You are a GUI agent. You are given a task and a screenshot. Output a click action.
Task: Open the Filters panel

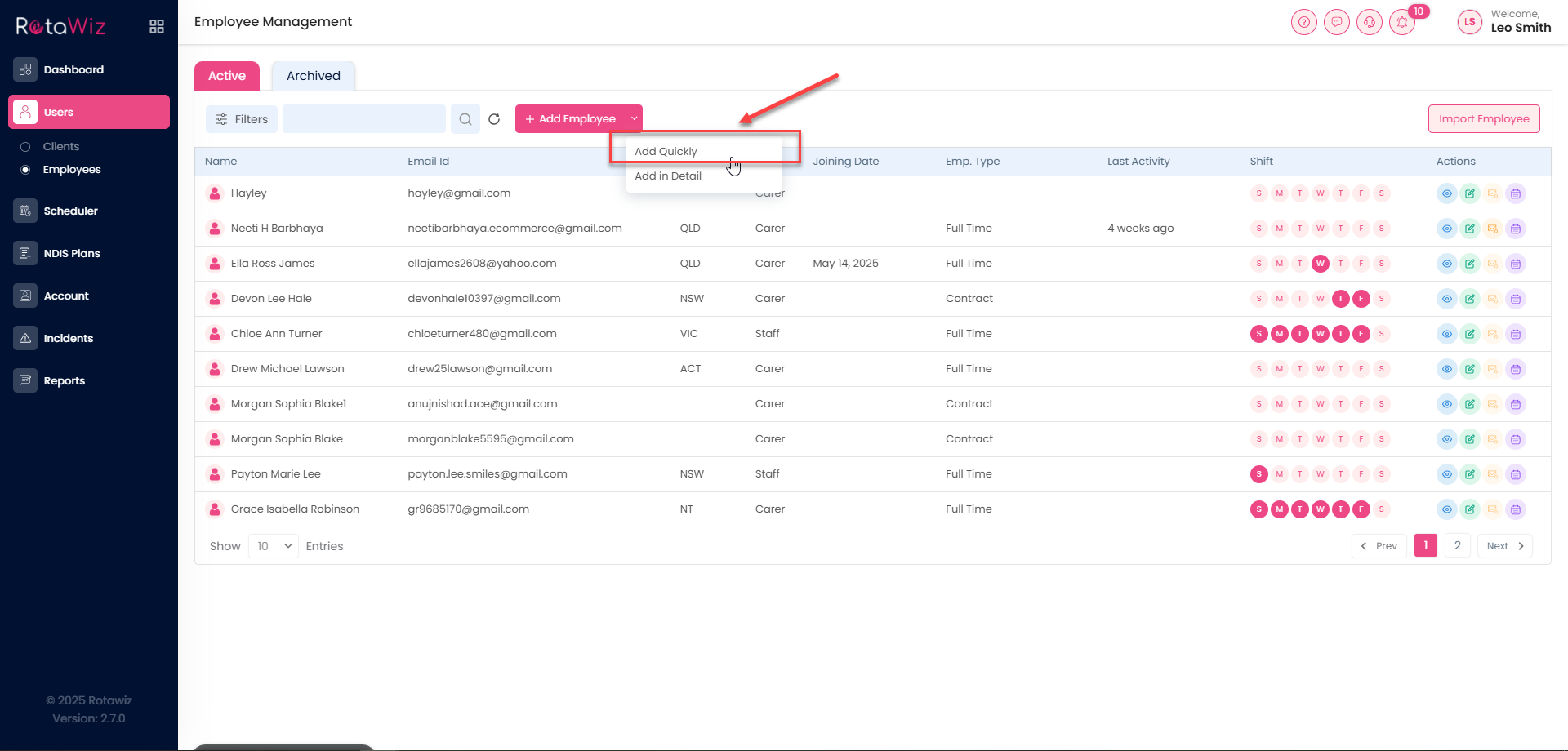pyautogui.click(x=242, y=119)
